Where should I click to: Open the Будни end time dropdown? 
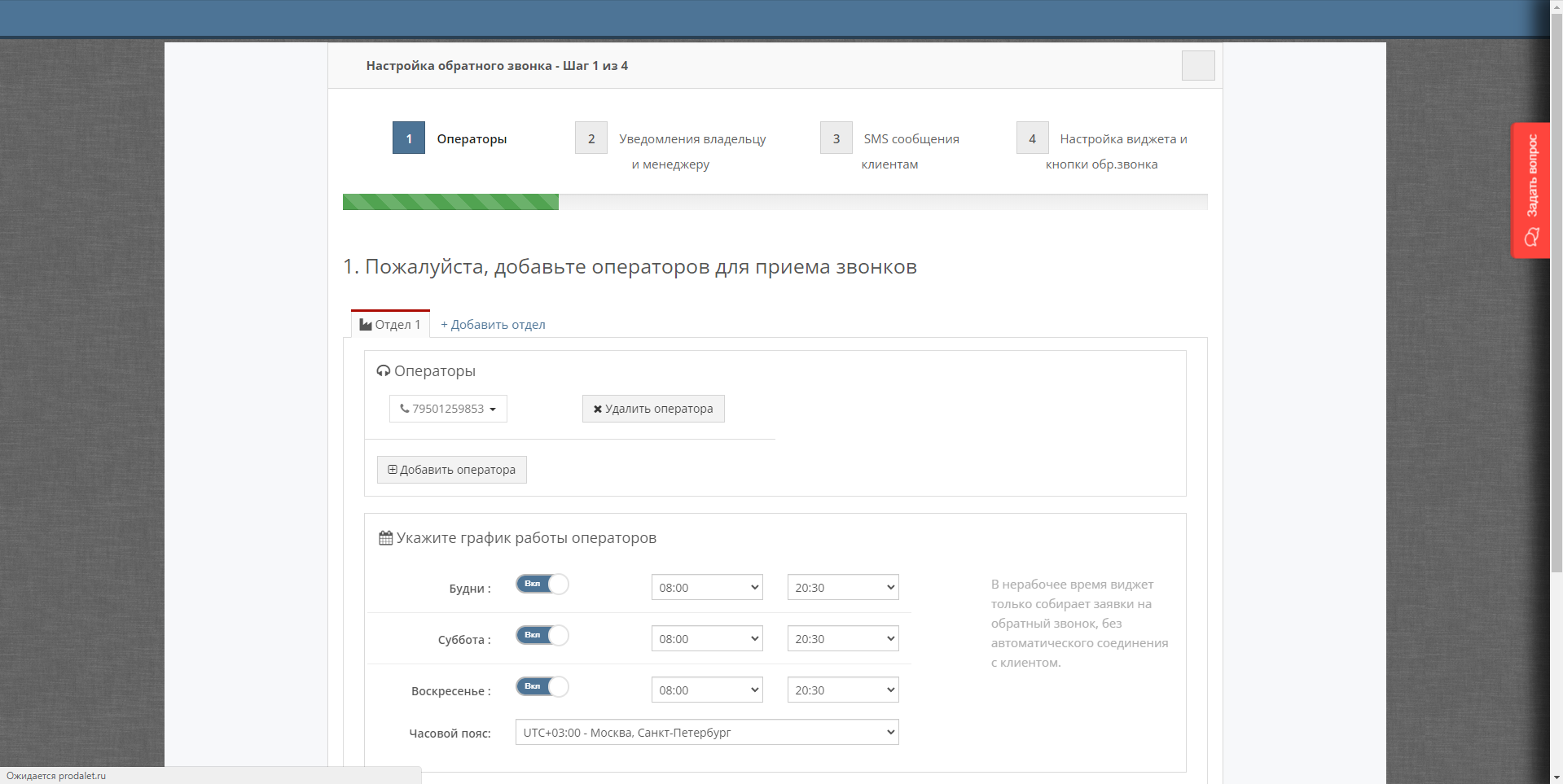843,588
